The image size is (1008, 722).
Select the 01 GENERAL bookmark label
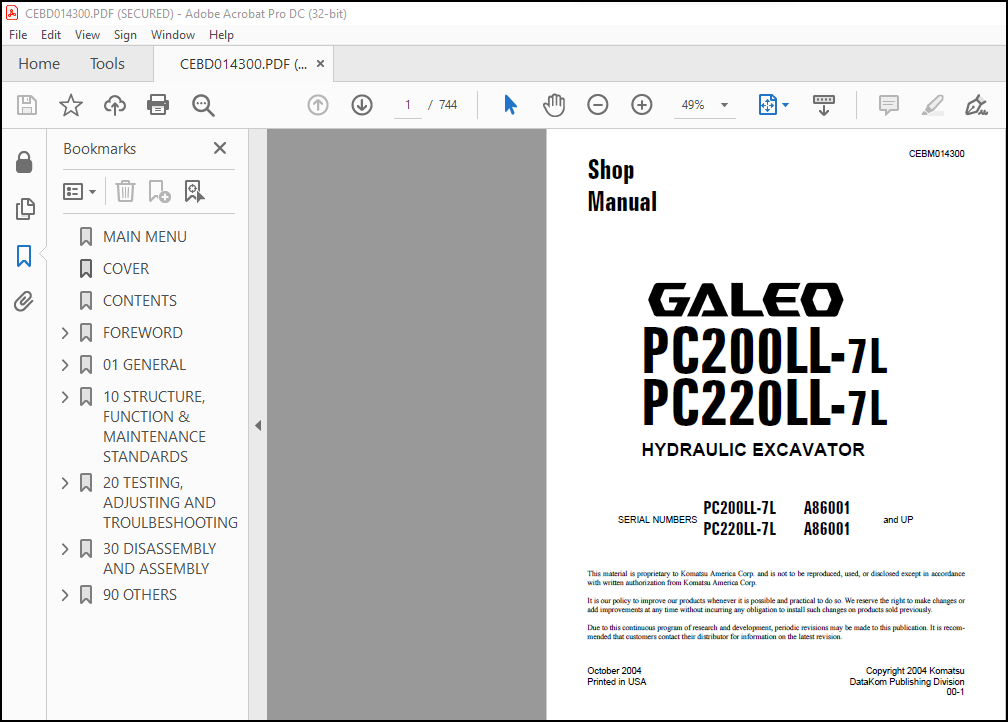[x=145, y=365]
